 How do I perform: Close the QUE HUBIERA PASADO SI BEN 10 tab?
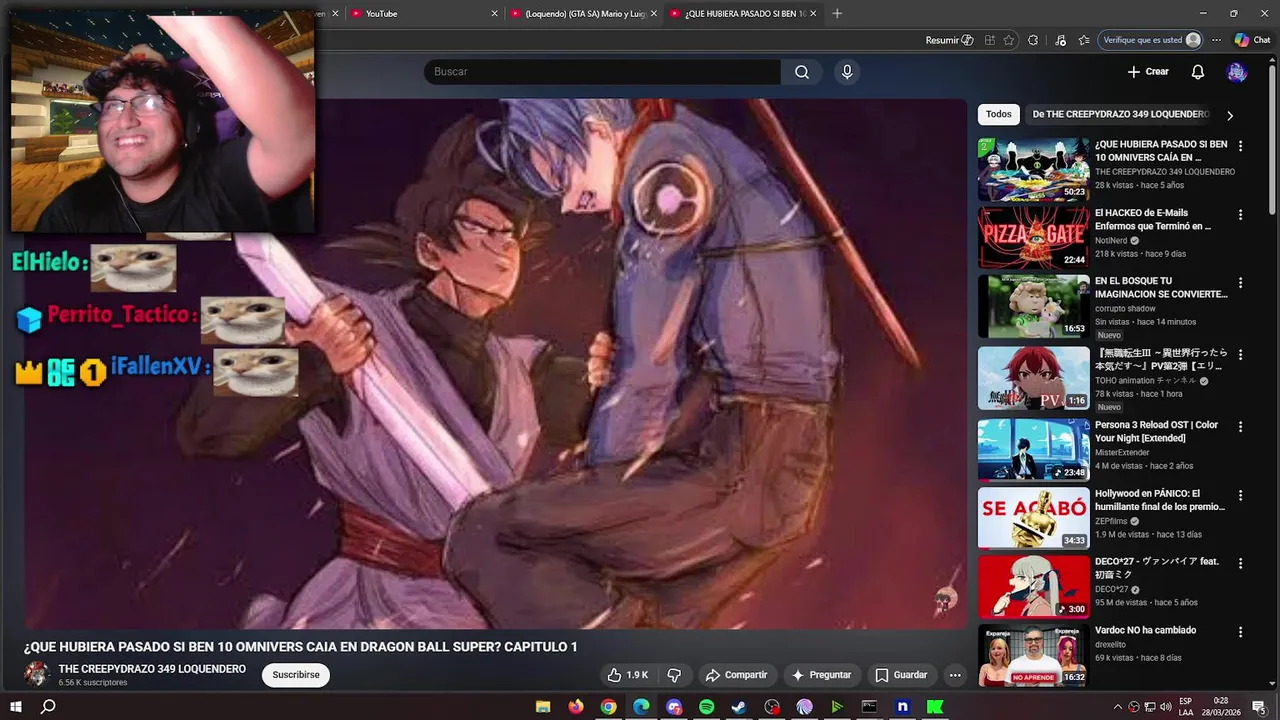(x=813, y=13)
